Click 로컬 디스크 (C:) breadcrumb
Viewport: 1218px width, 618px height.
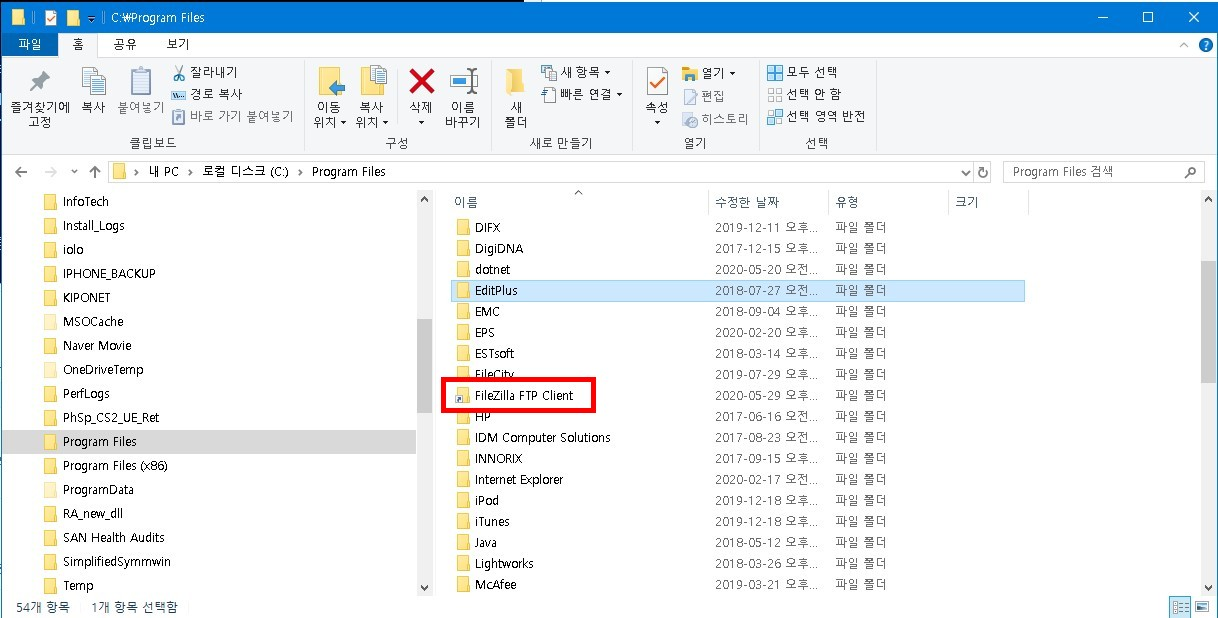point(245,171)
